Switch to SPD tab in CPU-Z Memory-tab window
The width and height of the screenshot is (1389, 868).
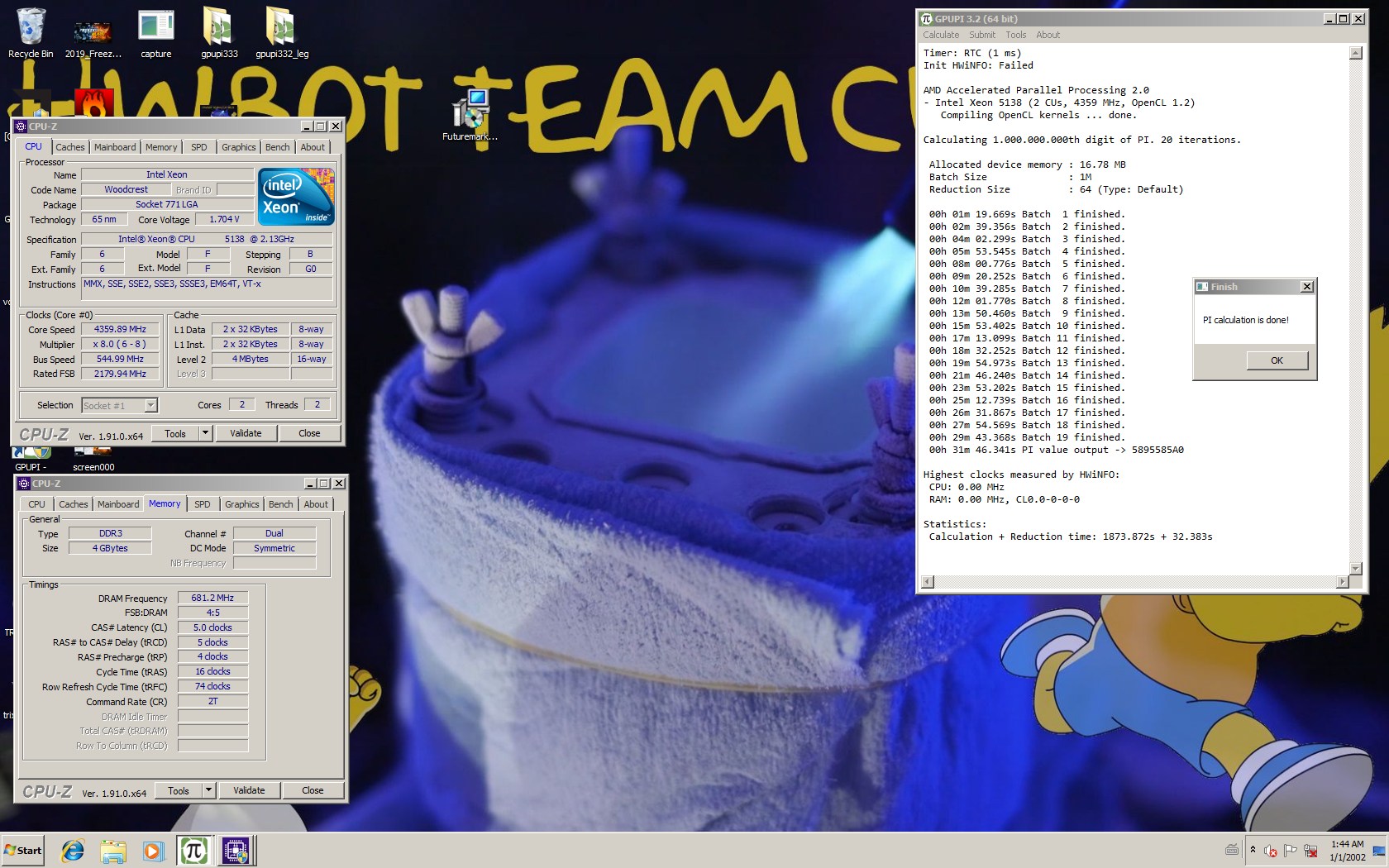click(x=203, y=504)
